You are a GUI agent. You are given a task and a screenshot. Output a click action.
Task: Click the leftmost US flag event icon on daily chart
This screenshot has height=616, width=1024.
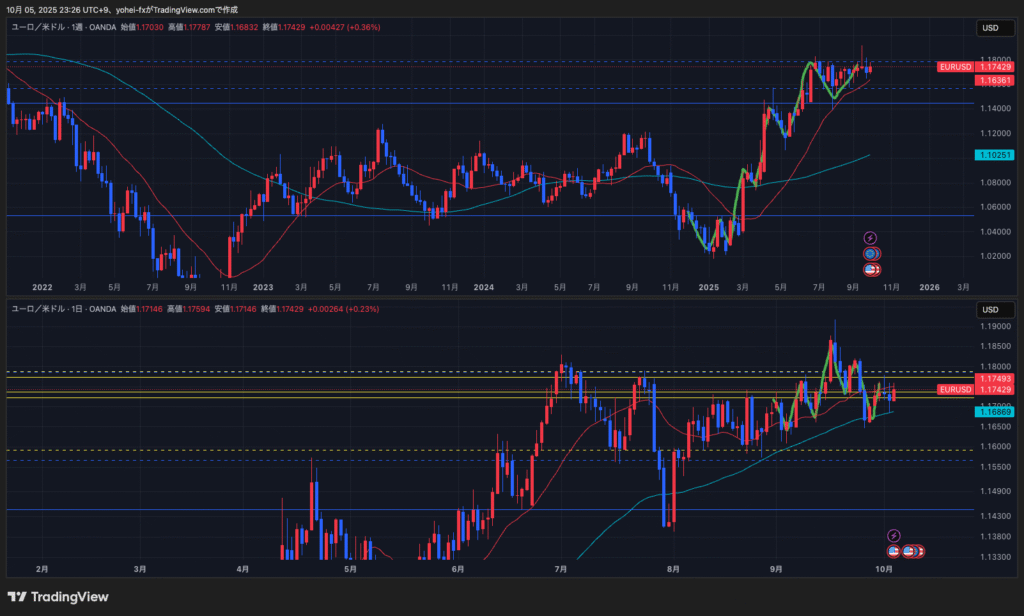click(x=894, y=551)
